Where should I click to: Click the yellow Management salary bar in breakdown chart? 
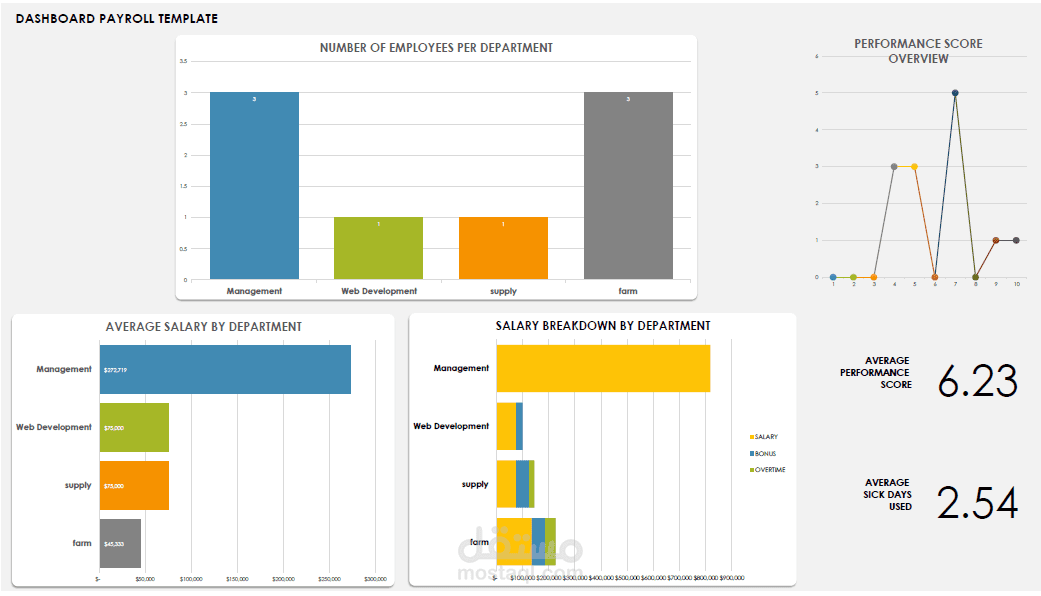[x=600, y=368]
